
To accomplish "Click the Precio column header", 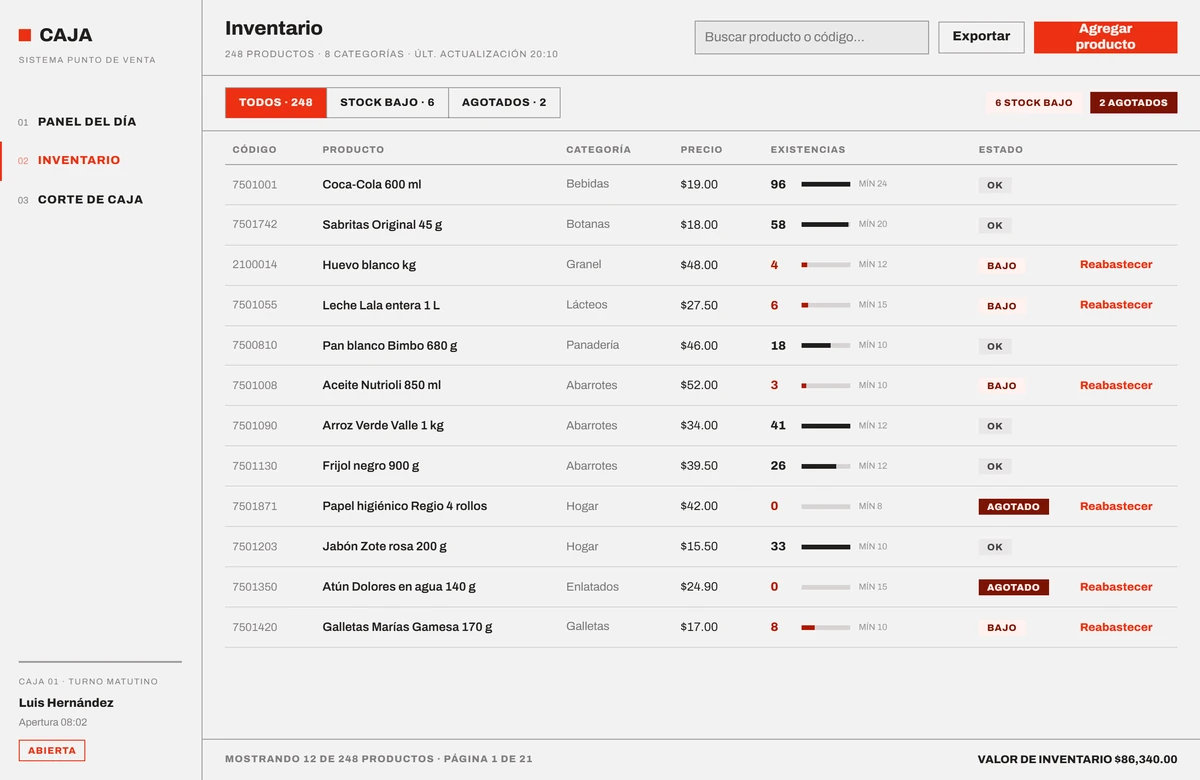I will (x=701, y=150).
